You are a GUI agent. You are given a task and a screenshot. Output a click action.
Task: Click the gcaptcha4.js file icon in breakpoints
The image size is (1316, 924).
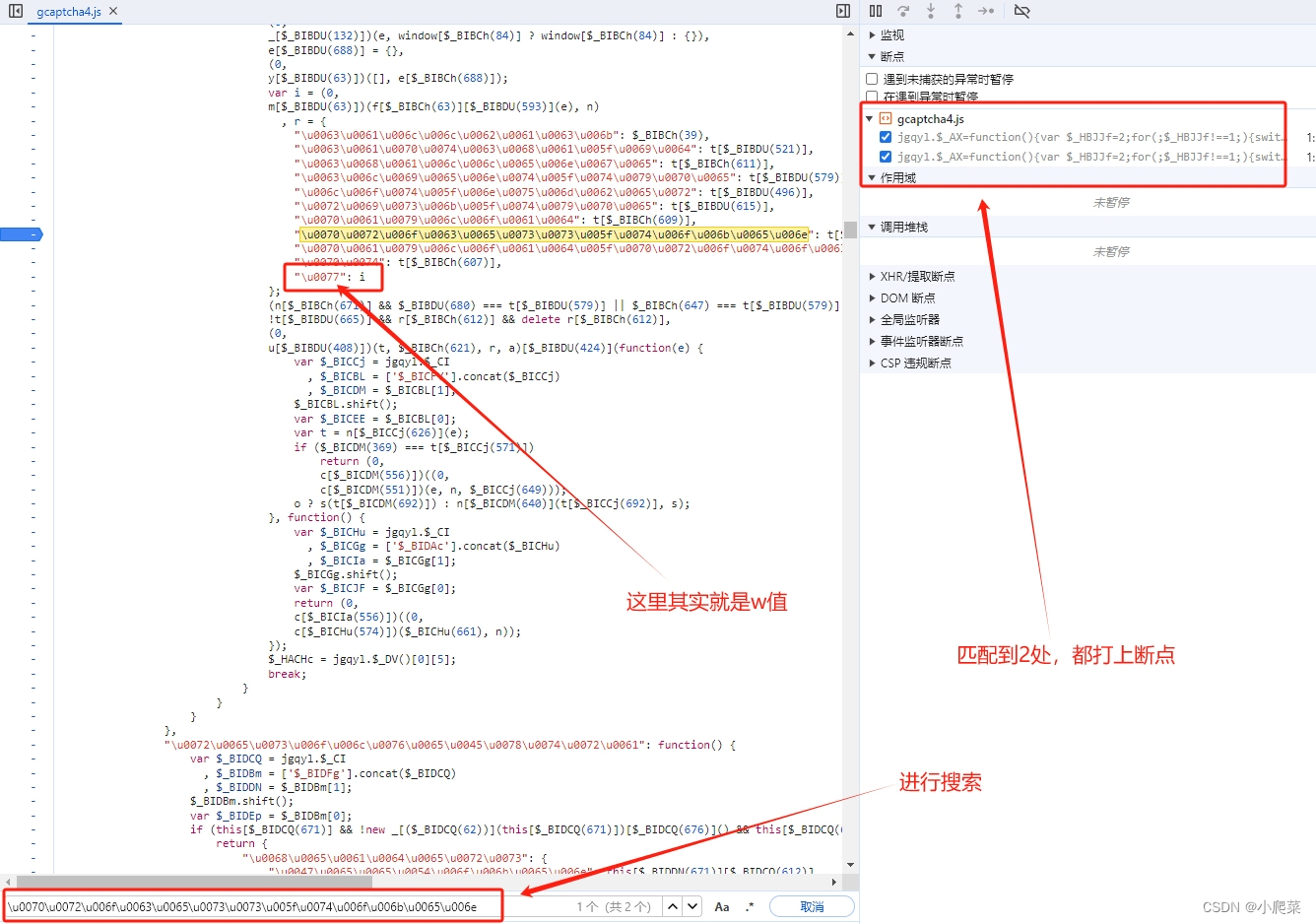click(x=886, y=118)
